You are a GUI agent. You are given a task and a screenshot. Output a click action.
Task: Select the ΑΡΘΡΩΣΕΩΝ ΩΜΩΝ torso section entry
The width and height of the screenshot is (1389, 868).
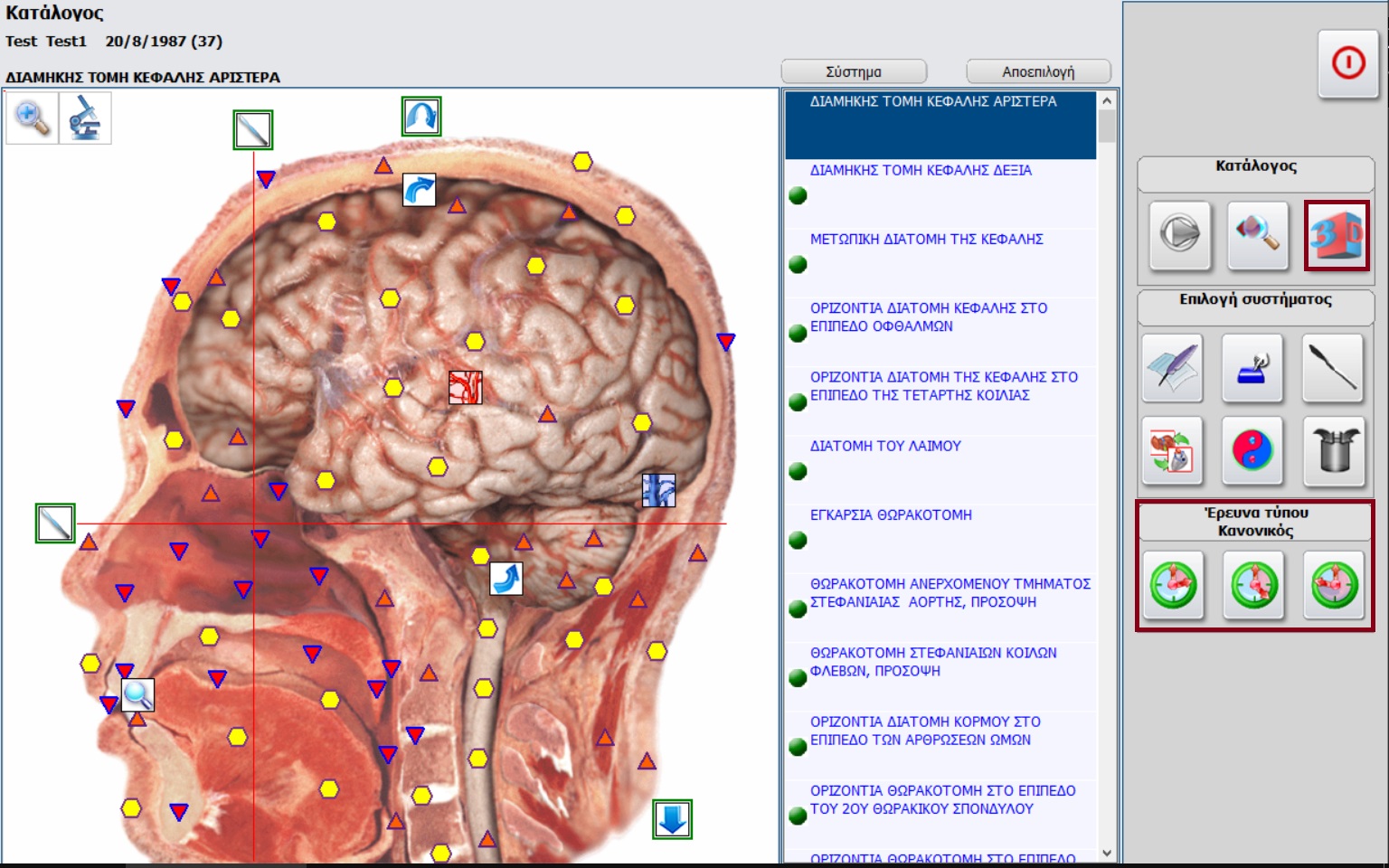(940, 745)
